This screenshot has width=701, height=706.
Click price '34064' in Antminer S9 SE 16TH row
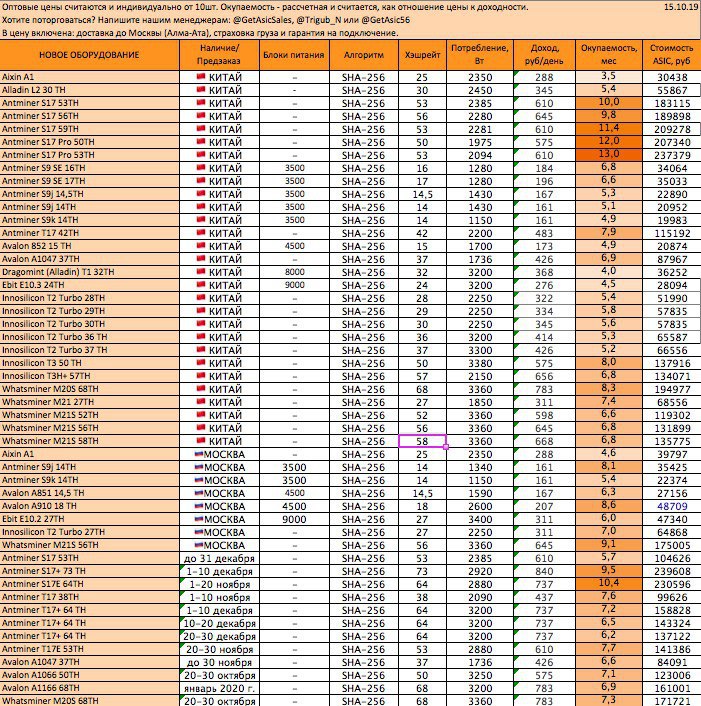pos(672,168)
